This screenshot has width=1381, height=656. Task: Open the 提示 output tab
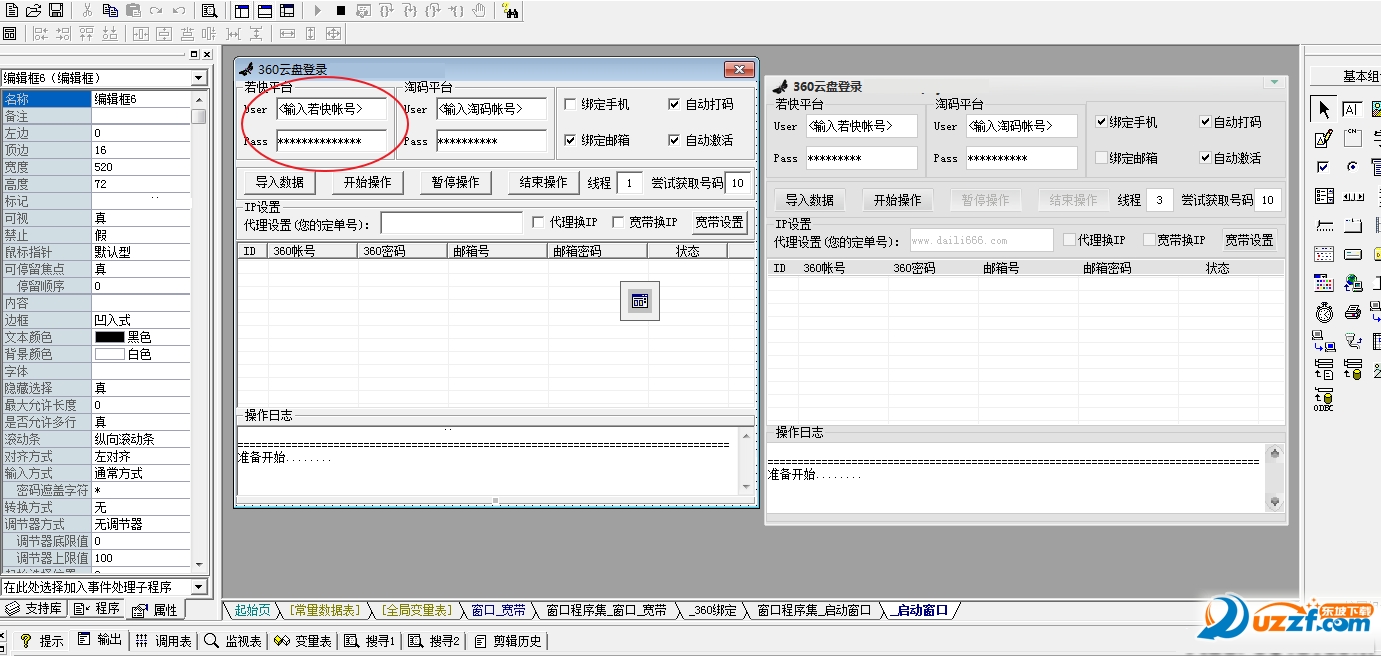(42, 641)
